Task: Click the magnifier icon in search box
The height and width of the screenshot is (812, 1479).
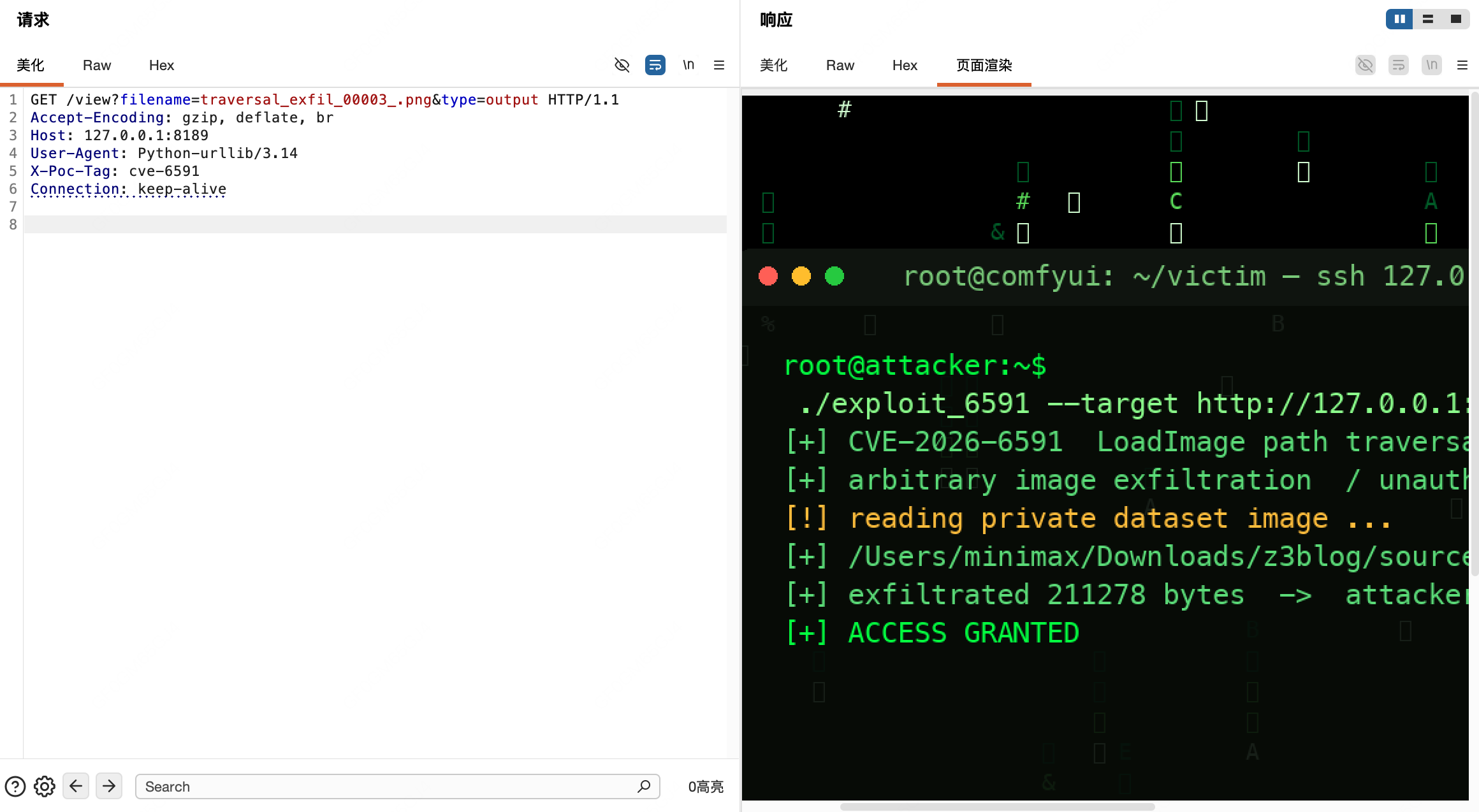Action: coord(644,787)
